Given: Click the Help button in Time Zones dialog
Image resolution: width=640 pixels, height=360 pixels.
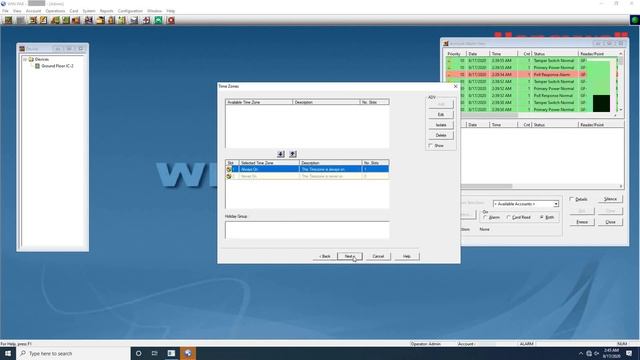Looking at the screenshot, I should (x=407, y=256).
